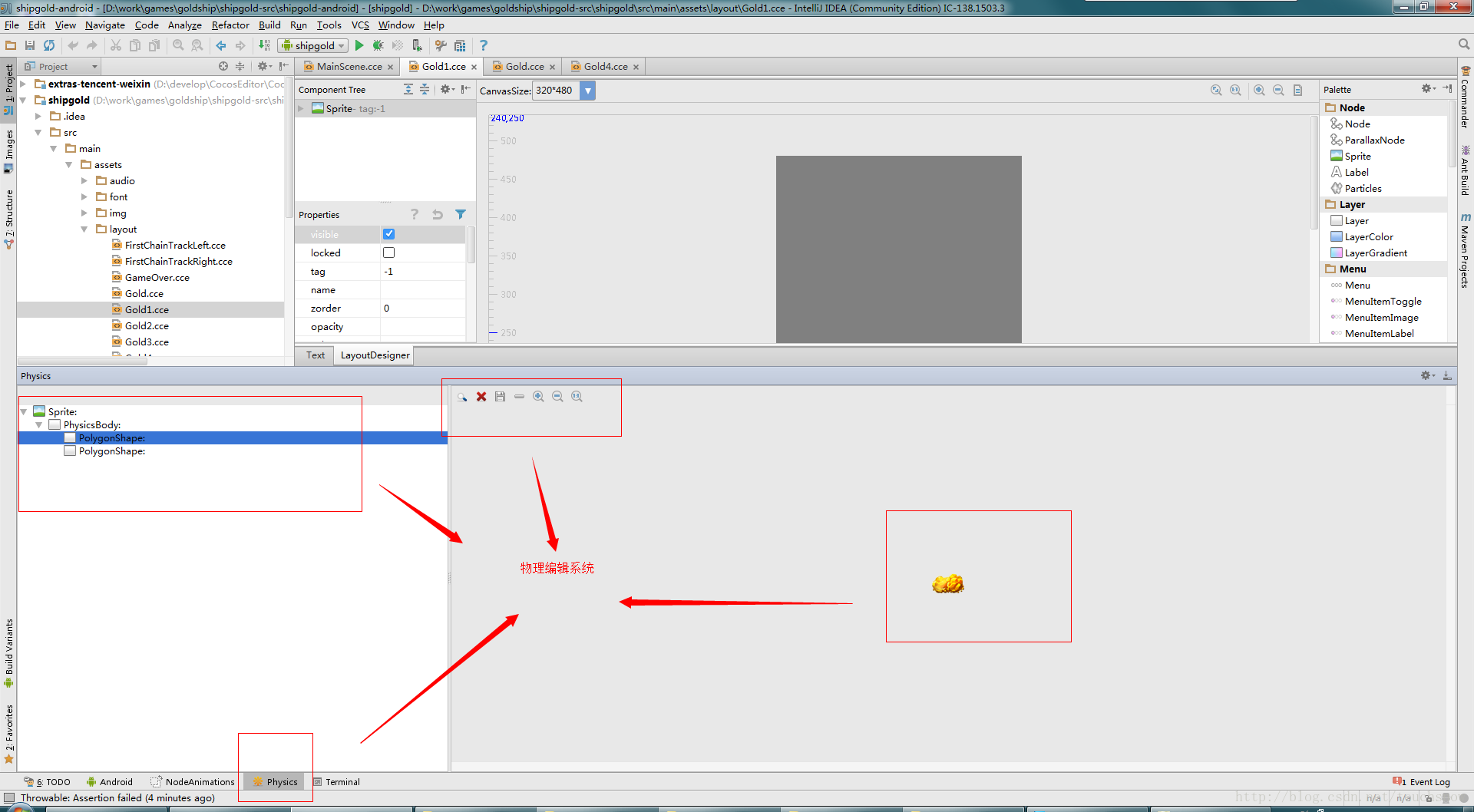This screenshot has height=812, width=1474.
Task: Click the search magnifier at top right
Action: coord(1464,45)
